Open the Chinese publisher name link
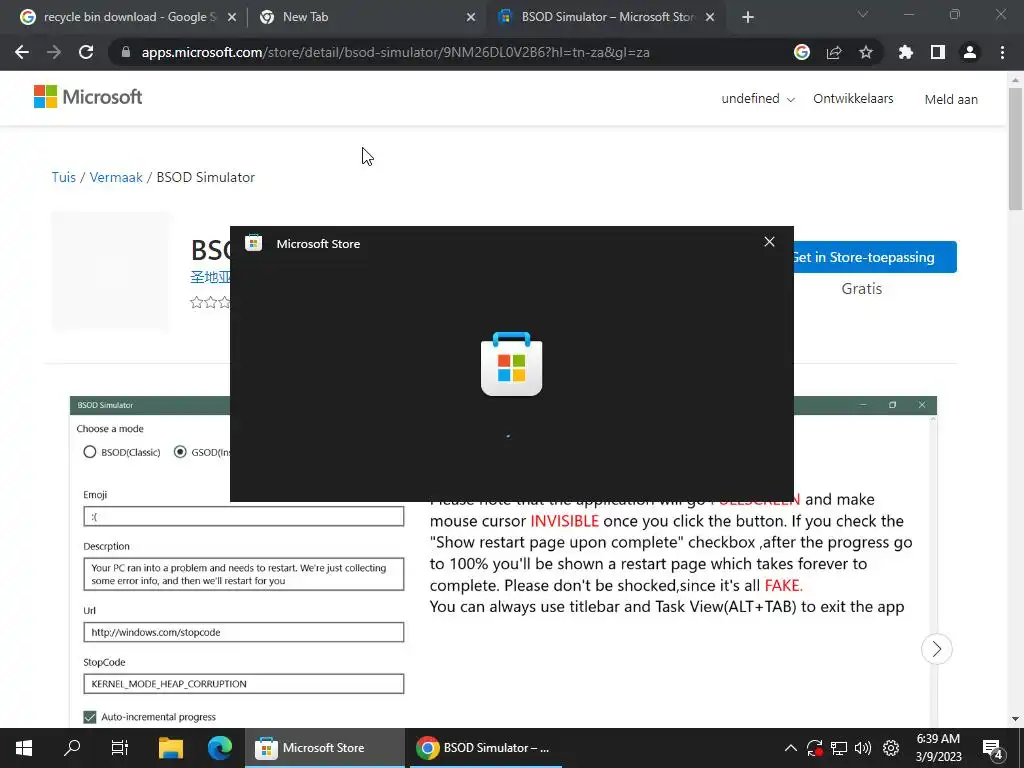The image size is (1024, 768). point(210,277)
